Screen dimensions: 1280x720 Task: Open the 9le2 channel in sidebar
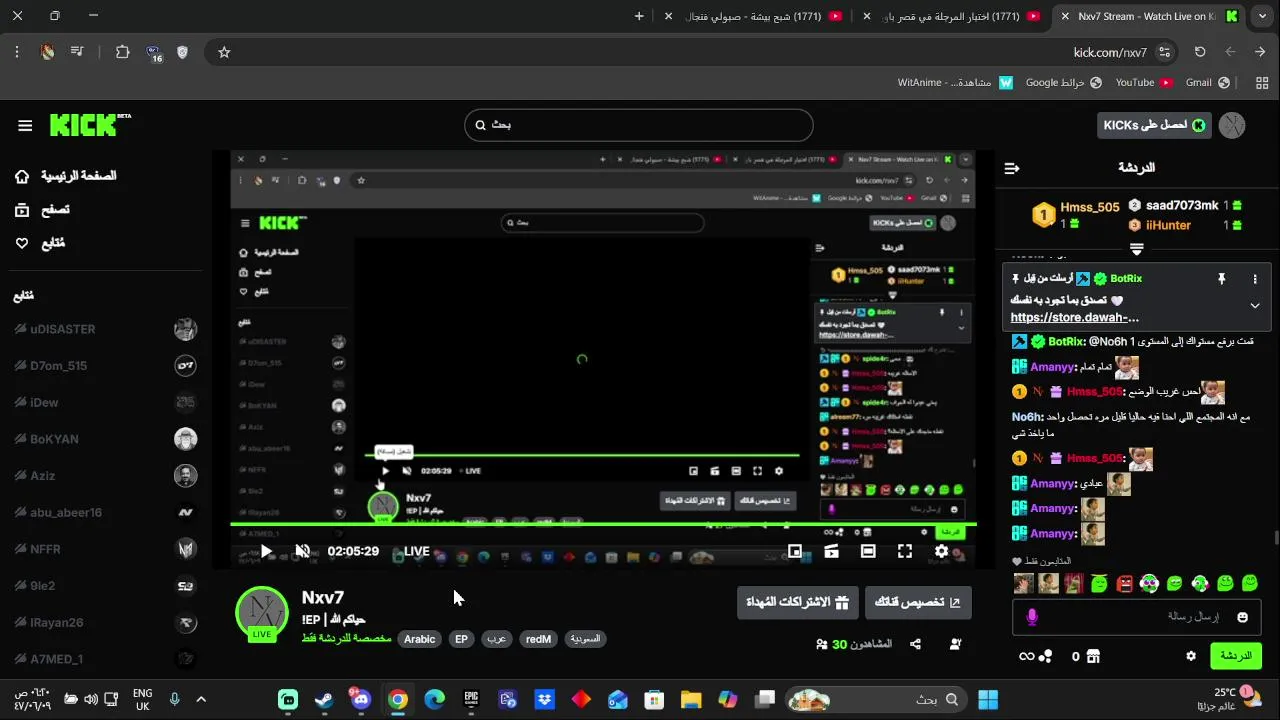(105, 586)
